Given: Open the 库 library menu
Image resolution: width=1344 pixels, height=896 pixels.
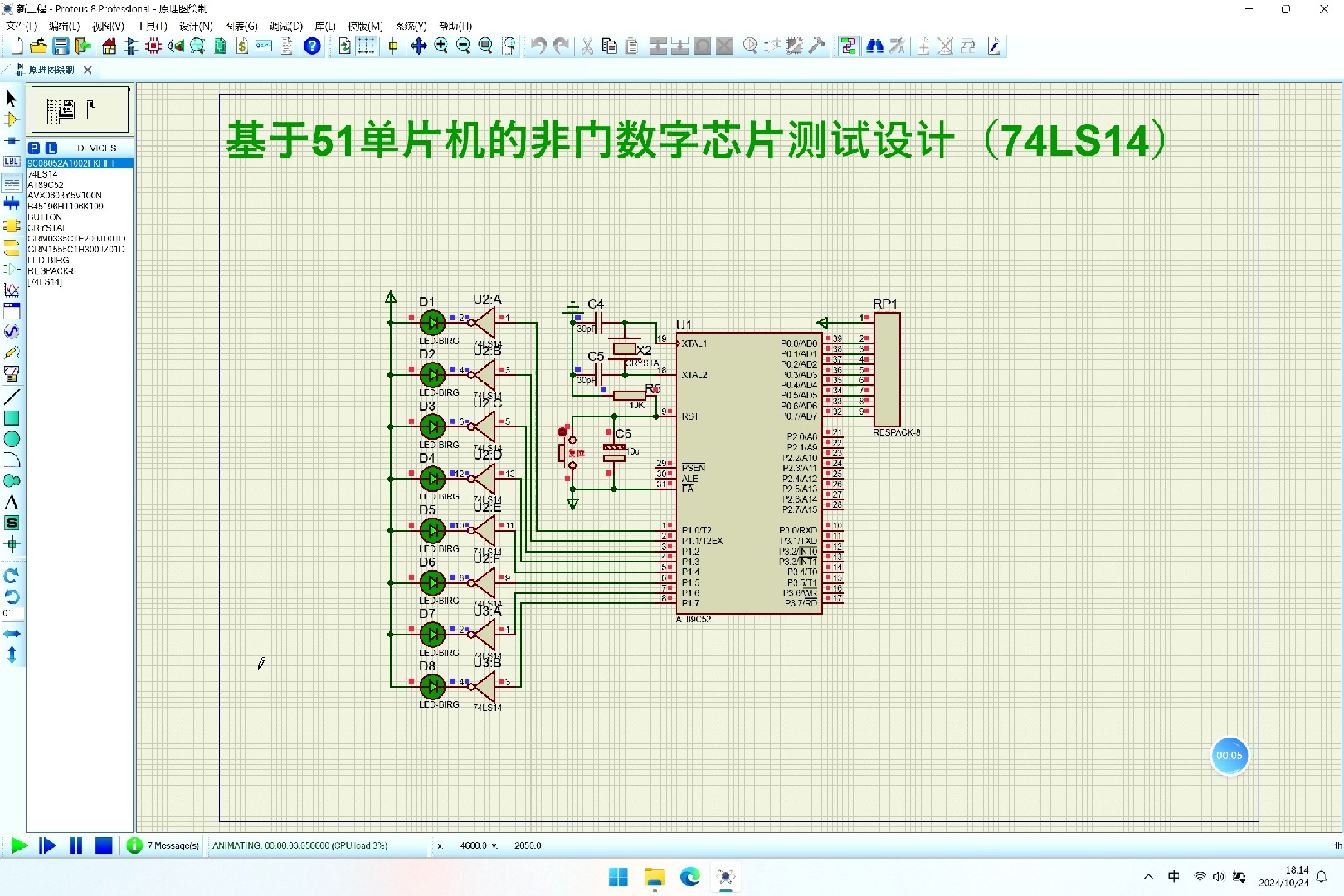Looking at the screenshot, I should [x=325, y=26].
